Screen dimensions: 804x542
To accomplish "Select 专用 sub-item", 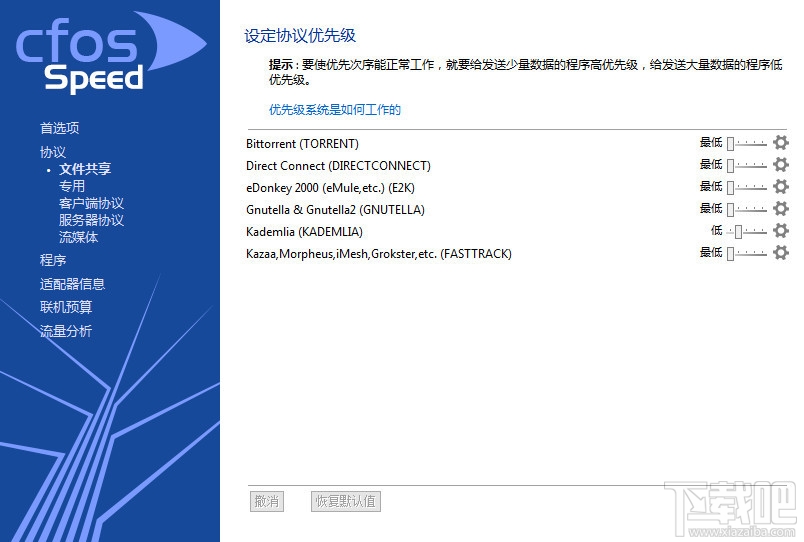I will pos(72,186).
